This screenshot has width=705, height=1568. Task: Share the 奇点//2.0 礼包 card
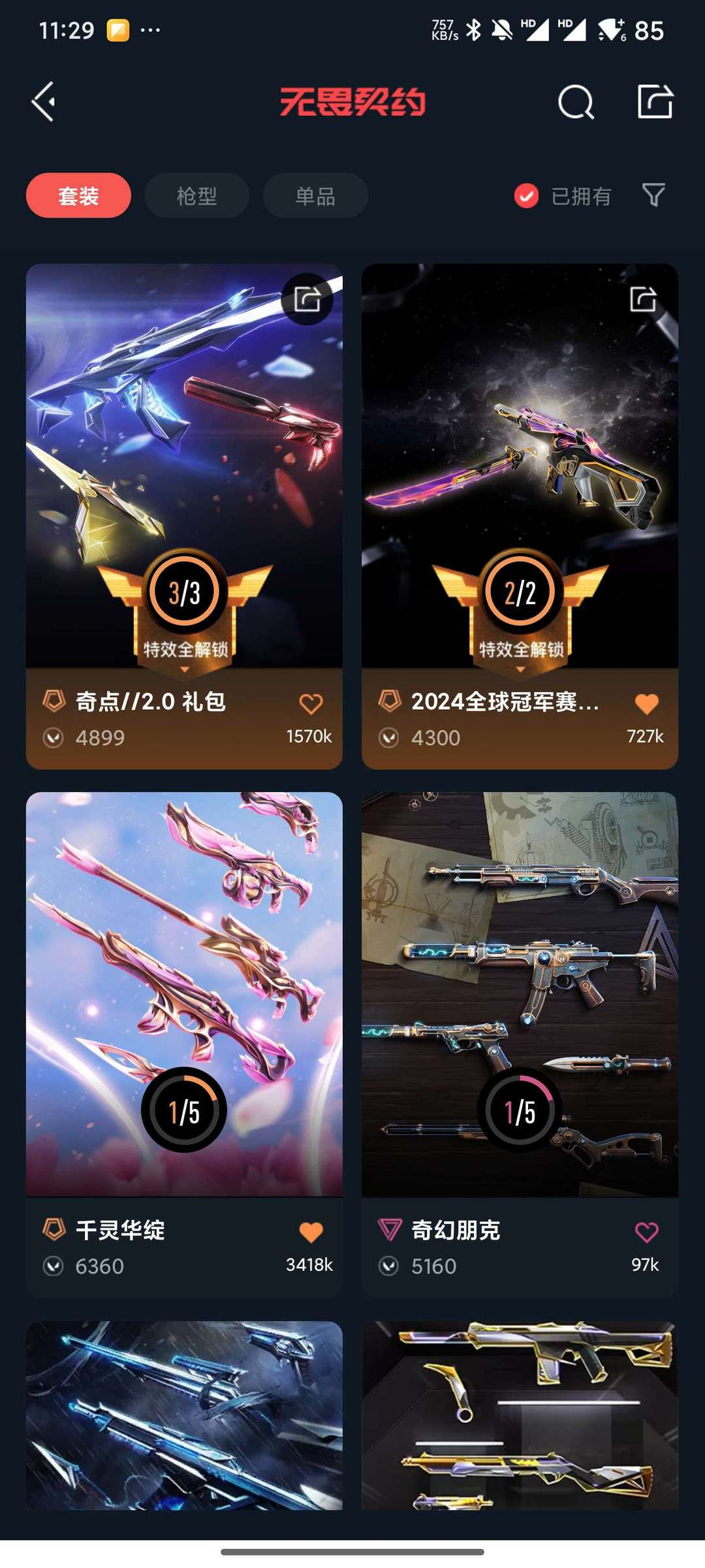(307, 299)
